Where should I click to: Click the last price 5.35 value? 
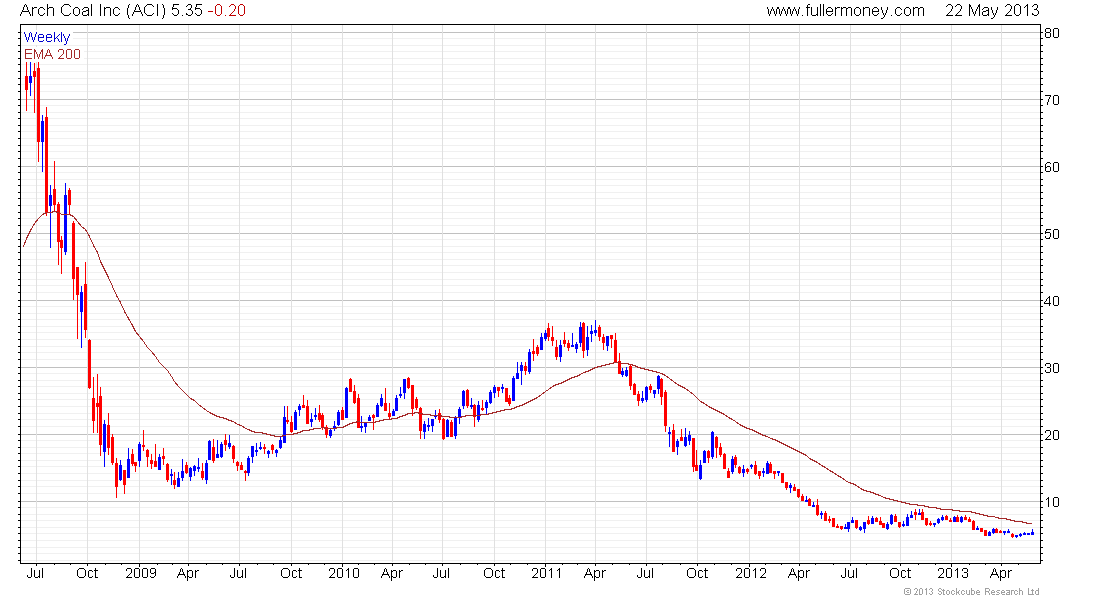[x=187, y=11]
